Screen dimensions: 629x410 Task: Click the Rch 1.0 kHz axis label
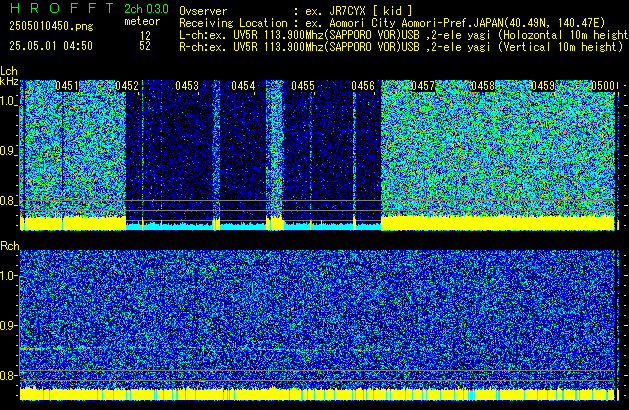coord(8,276)
